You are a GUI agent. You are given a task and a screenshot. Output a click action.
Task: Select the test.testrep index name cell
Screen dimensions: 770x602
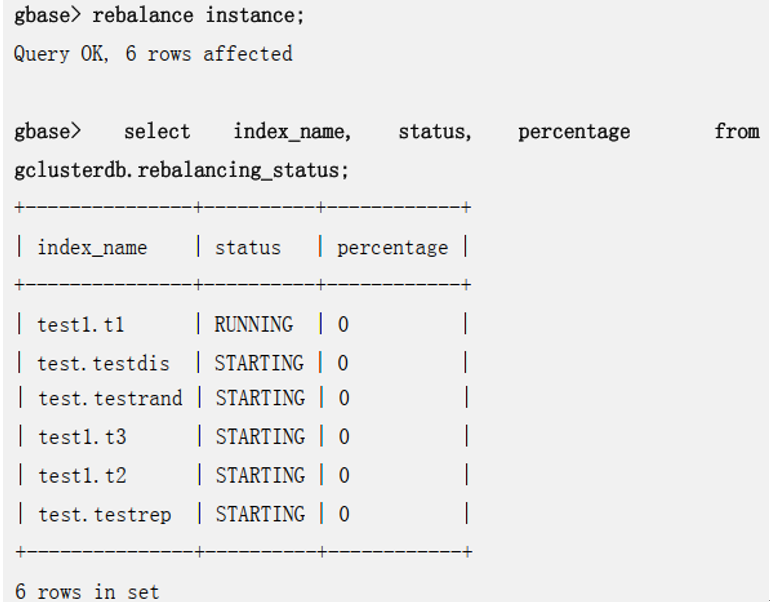coord(104,515)
